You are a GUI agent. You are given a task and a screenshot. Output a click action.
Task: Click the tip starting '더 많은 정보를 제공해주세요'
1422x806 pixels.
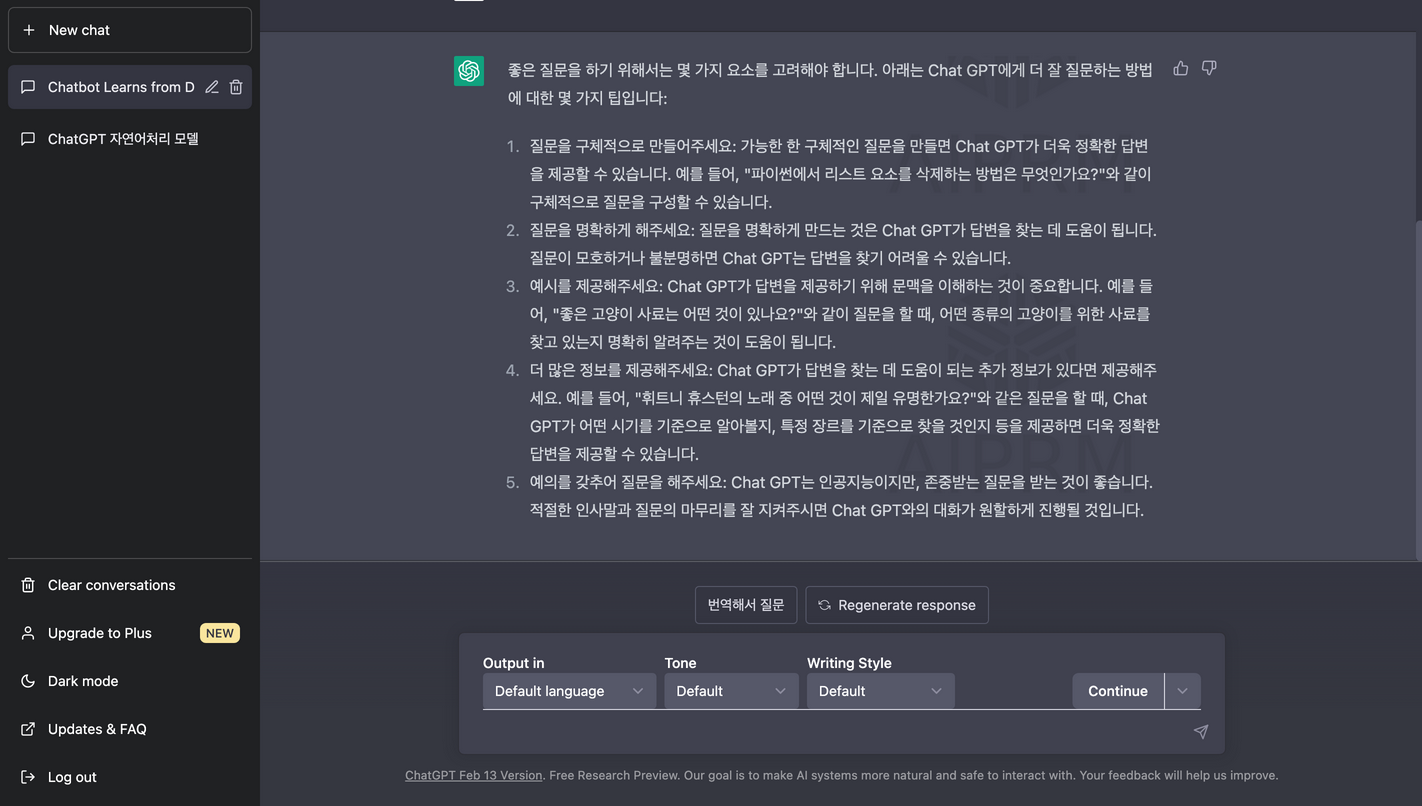[844, 412]
